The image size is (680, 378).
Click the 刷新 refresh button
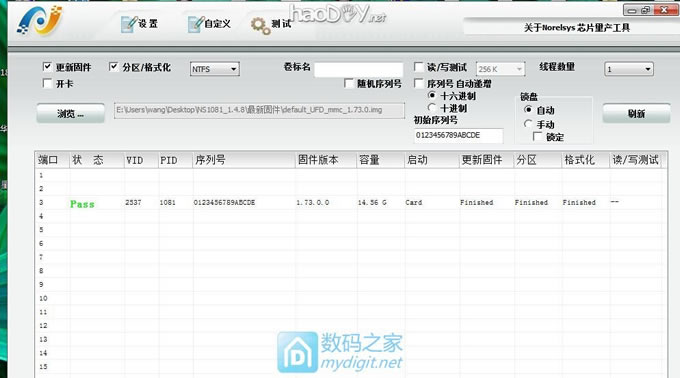coord(636,114)
